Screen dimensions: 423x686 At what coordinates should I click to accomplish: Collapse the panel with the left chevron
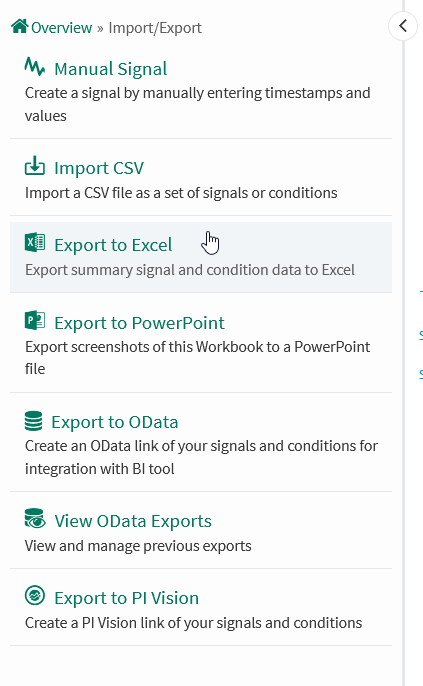tap(402, 26)
